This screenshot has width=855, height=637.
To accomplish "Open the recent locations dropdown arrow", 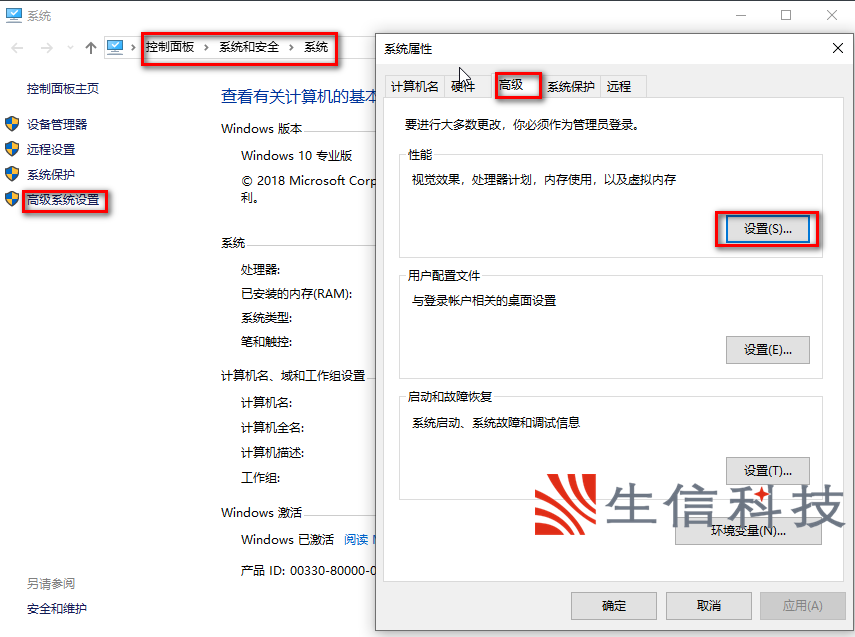I will pyautogui.click(x=69, y=48).
